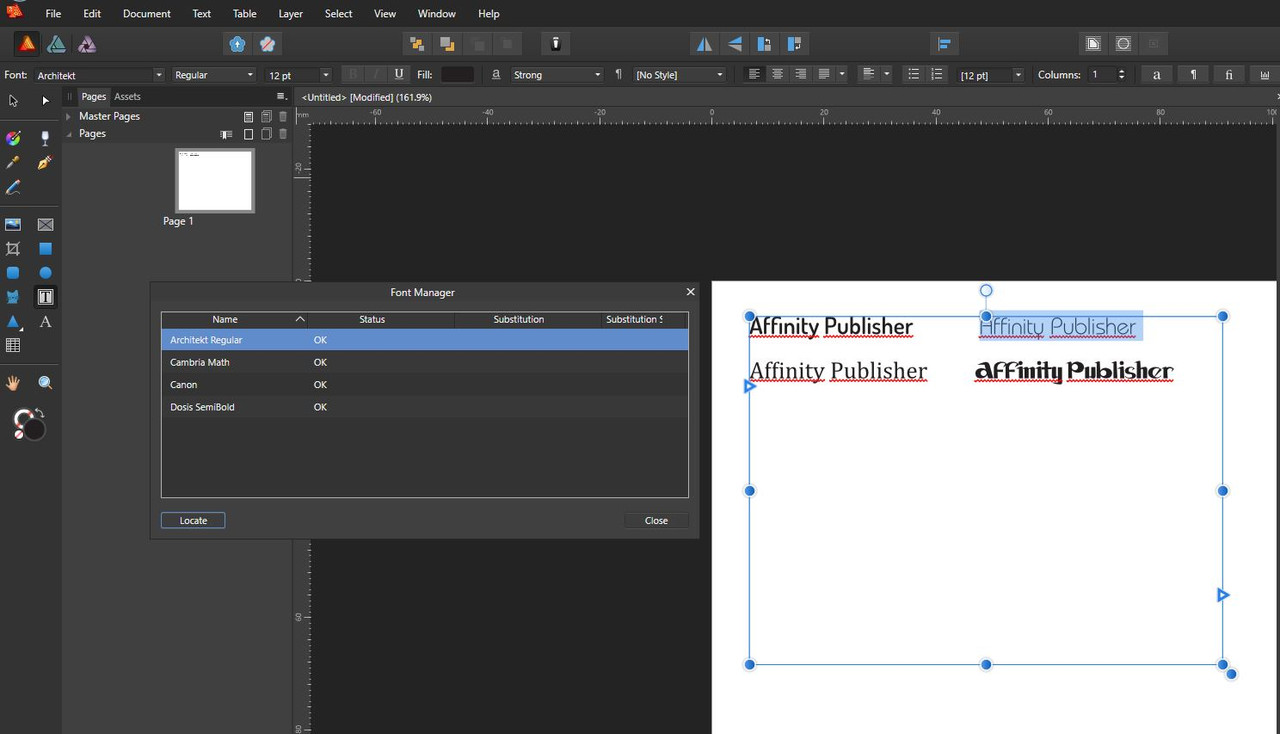Open the Typography 'fi' button
Screen dimensions: 1280x734
(x=1229, y=75)
